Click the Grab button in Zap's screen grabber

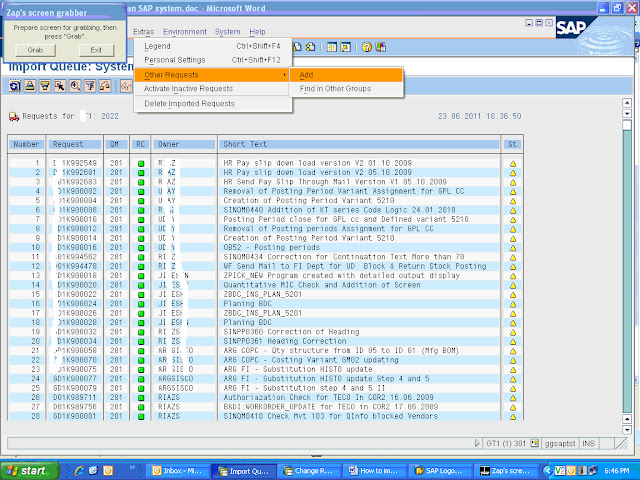click(x=36, y=50)
